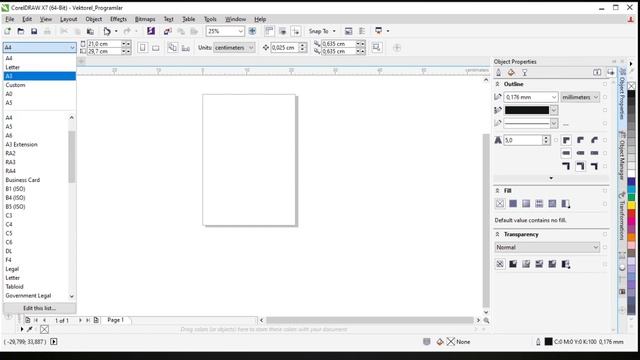Screen dimensions: 640x360
Task: Open outline width 0,176 mm dropdown
Action: pos(554,97)
